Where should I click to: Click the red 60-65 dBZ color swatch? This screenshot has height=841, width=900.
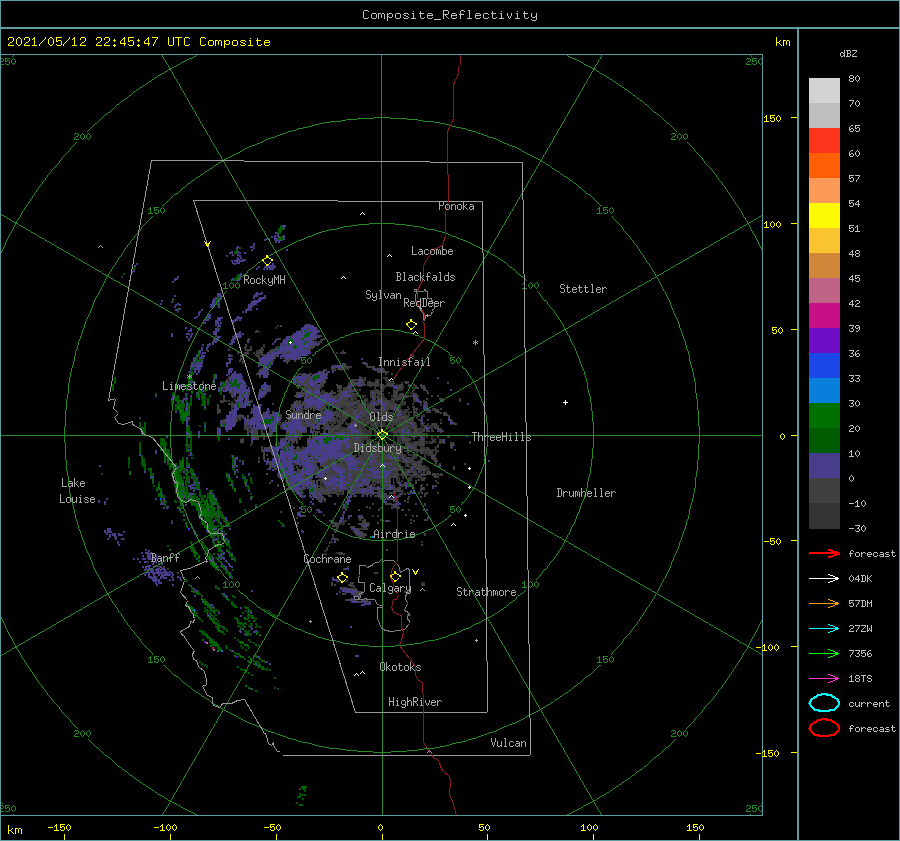click(824, 141)
